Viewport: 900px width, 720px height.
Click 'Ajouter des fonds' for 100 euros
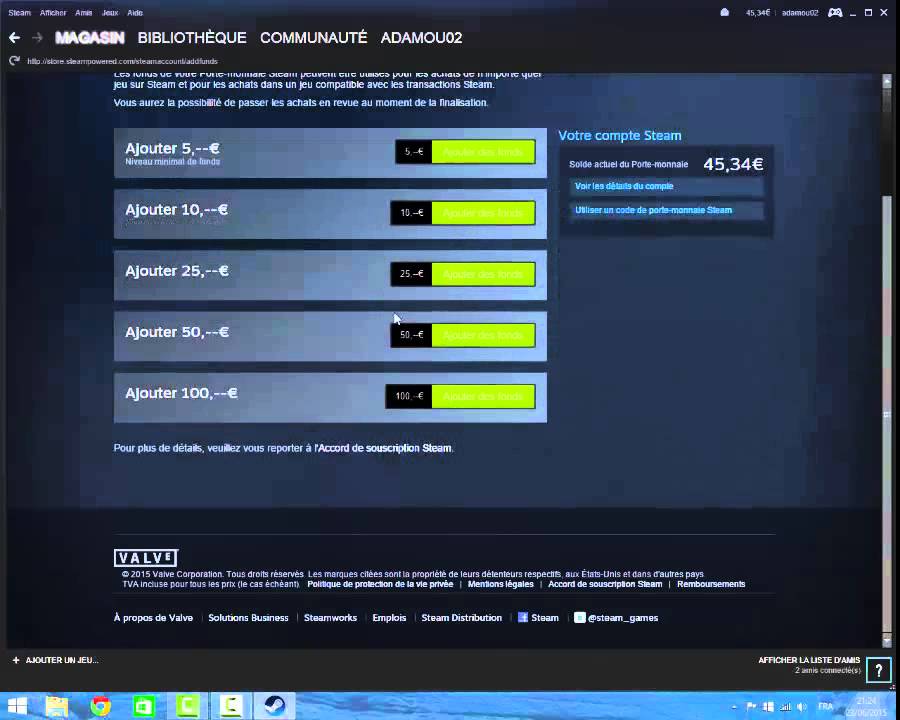coord(483,396)
